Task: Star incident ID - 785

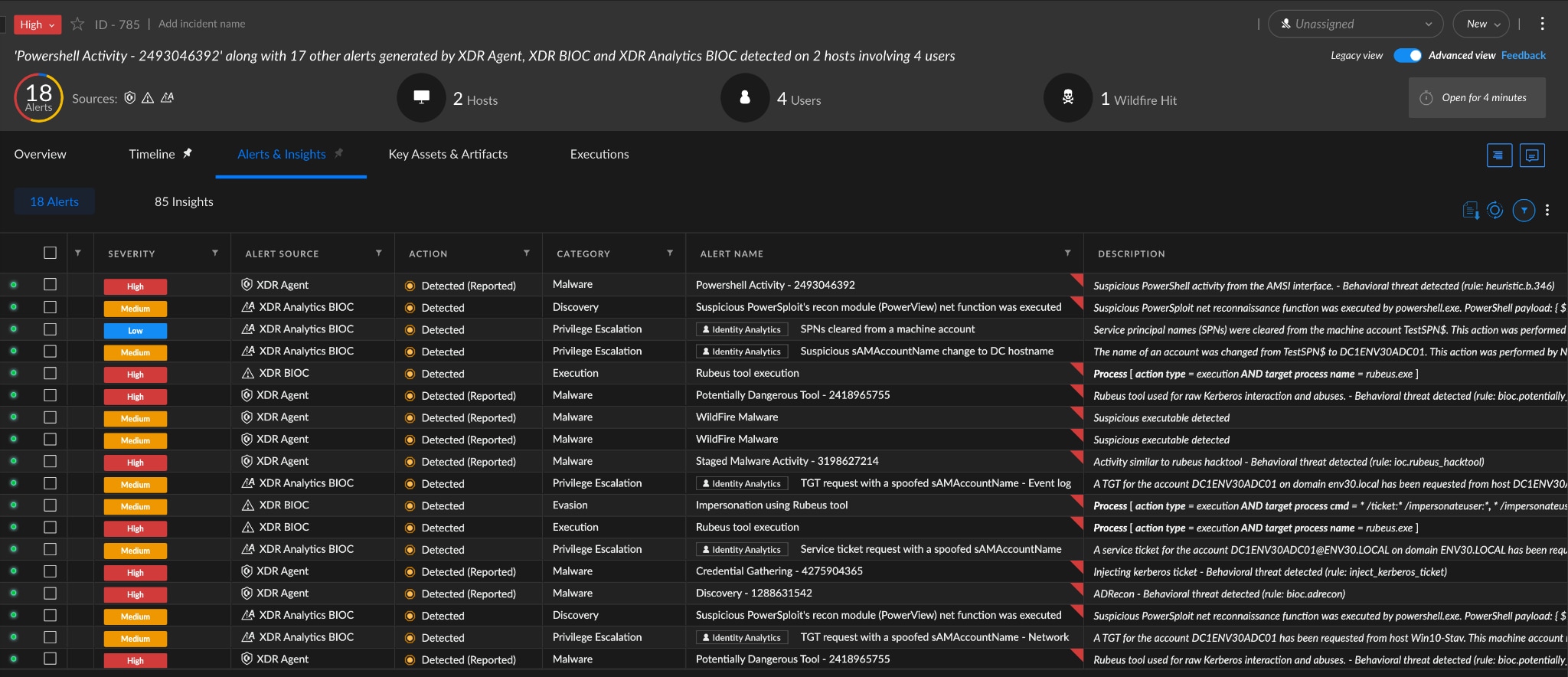Action: pos(77,25)
